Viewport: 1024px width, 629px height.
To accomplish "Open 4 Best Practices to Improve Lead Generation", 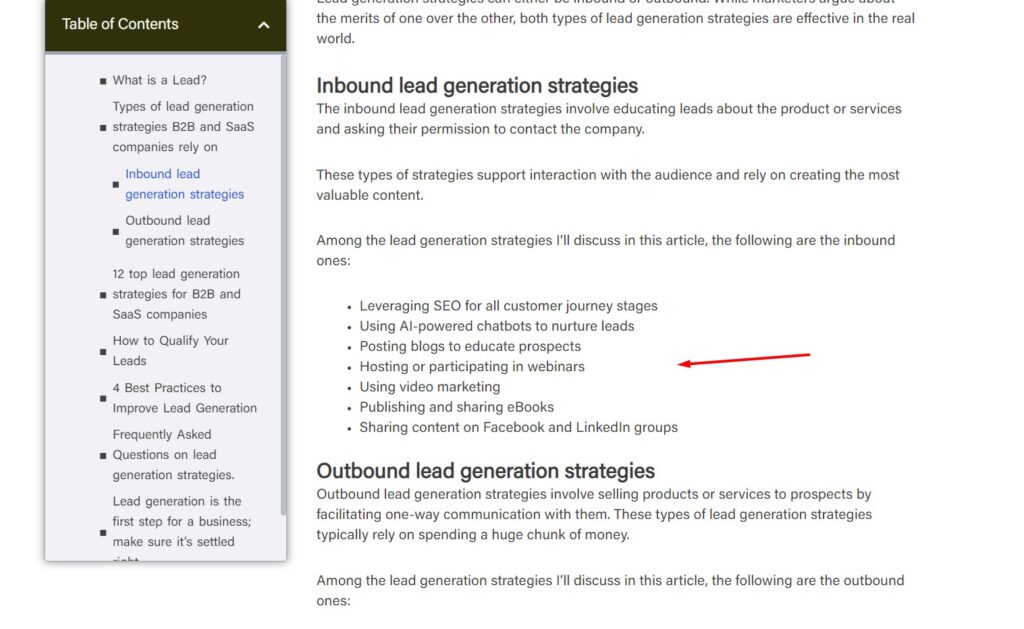I will (x=184, y=398).
